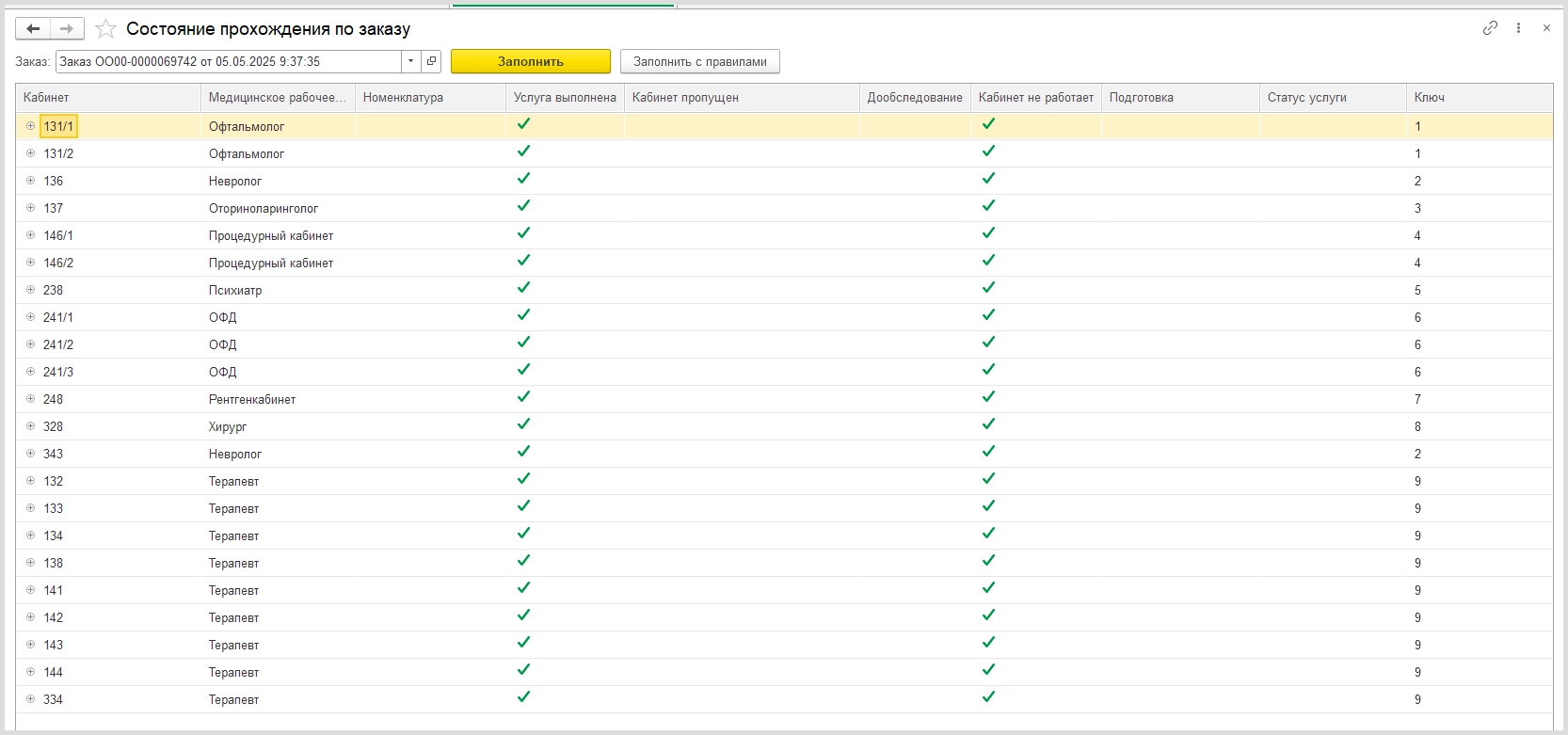The height and width of the screenshot is (735, 1568).
Task: Toggle Кабинет не работает check for cabinet 137
Action: tap(988, 206)
